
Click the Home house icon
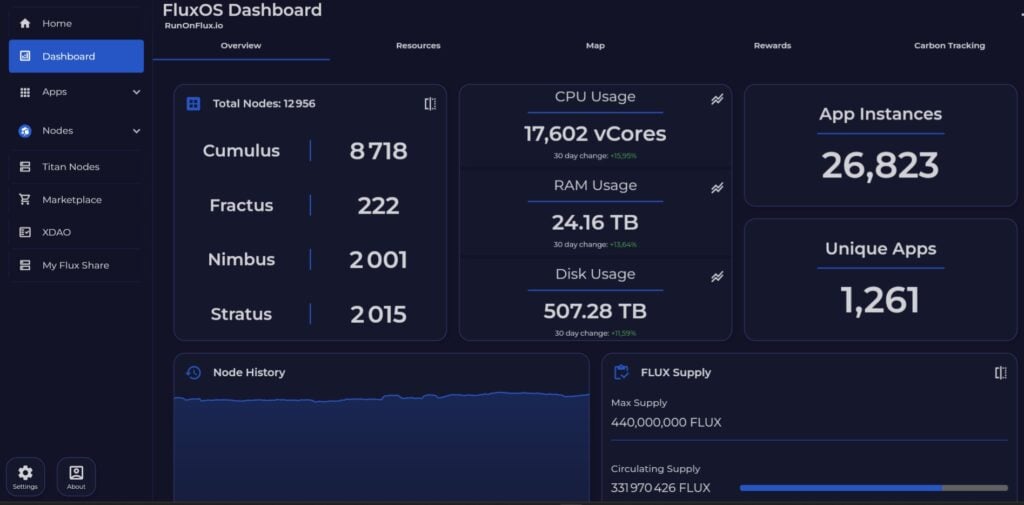[25, 24]
